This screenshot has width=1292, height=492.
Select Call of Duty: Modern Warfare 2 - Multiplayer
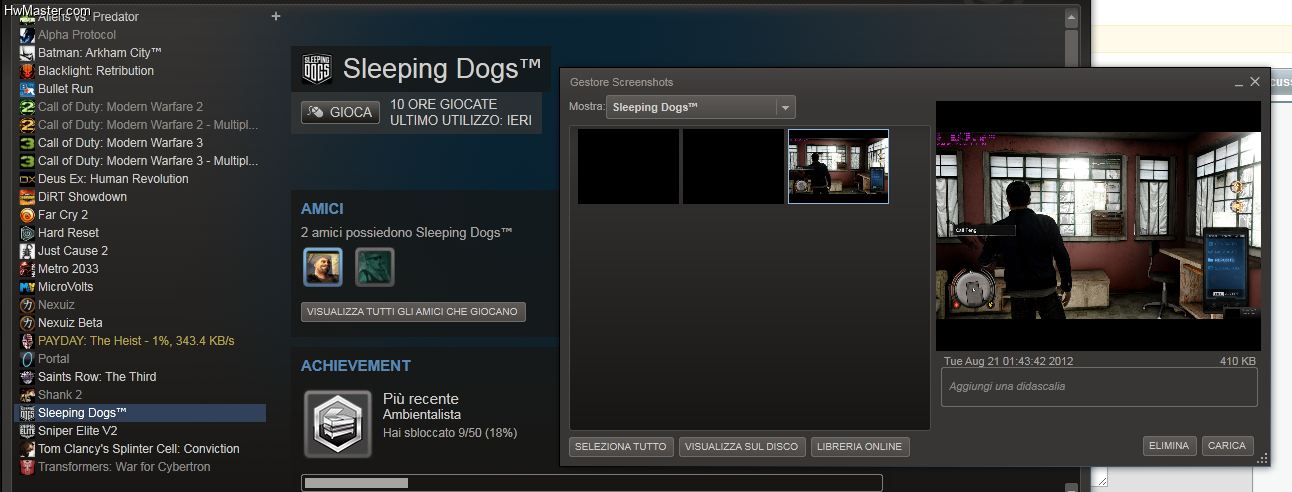tap(140, 125)
